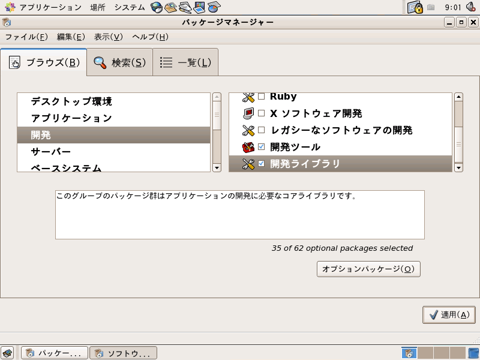480x360 pixels.
Task: Click the tools icon beside 開発ライブラリ
Action: (x=248, y=164)
